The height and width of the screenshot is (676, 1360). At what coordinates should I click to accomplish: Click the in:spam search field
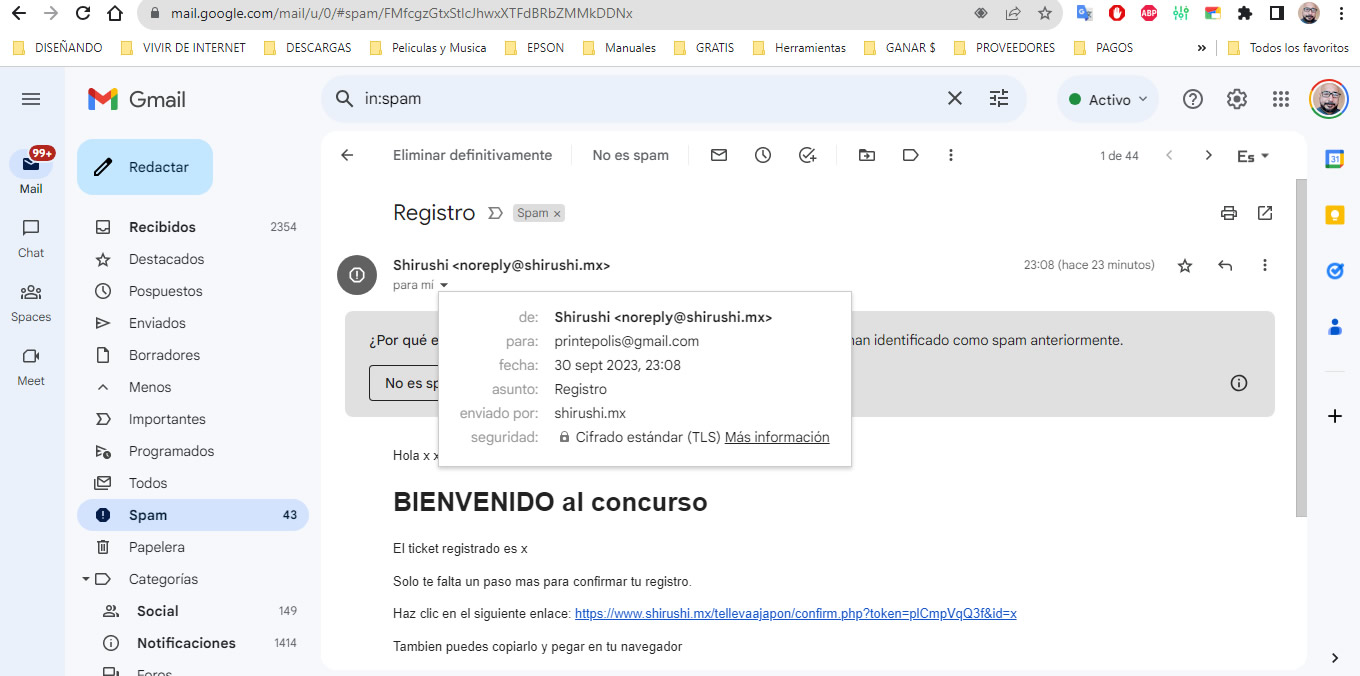pos(640,99)
